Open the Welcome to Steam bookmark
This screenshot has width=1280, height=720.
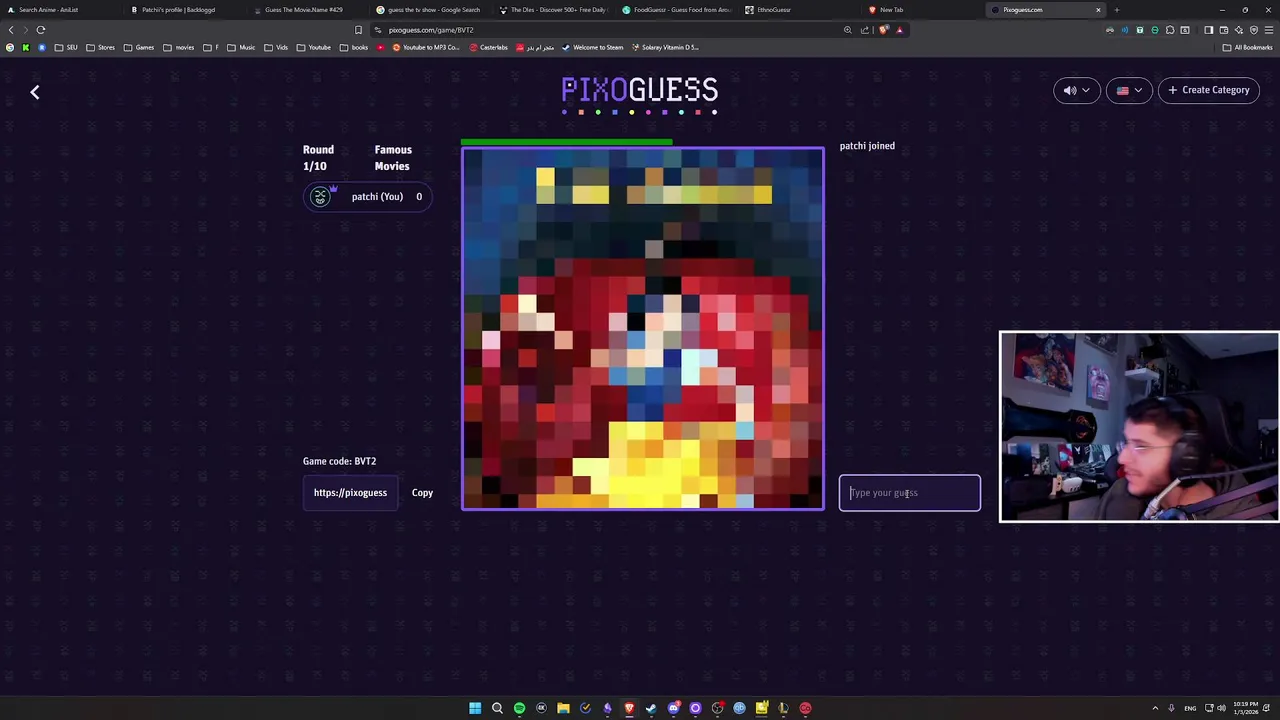point(593,47)
